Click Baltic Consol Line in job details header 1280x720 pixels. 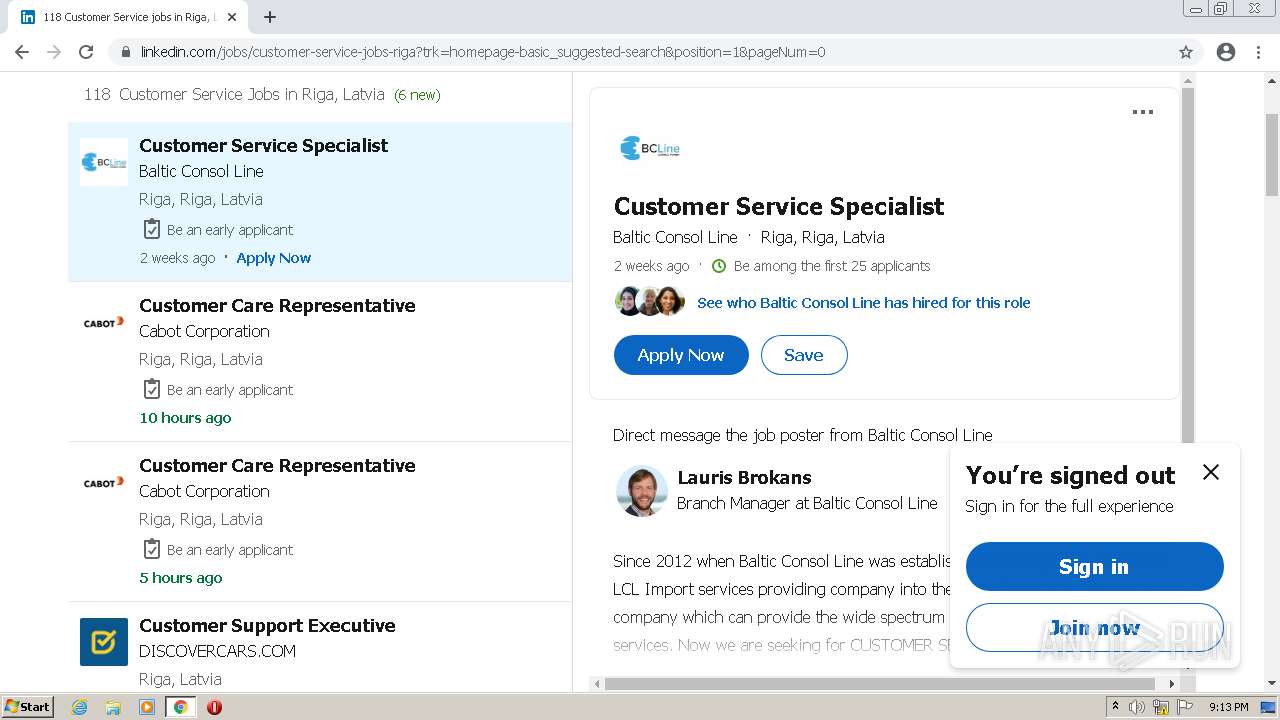pos(675,238)
